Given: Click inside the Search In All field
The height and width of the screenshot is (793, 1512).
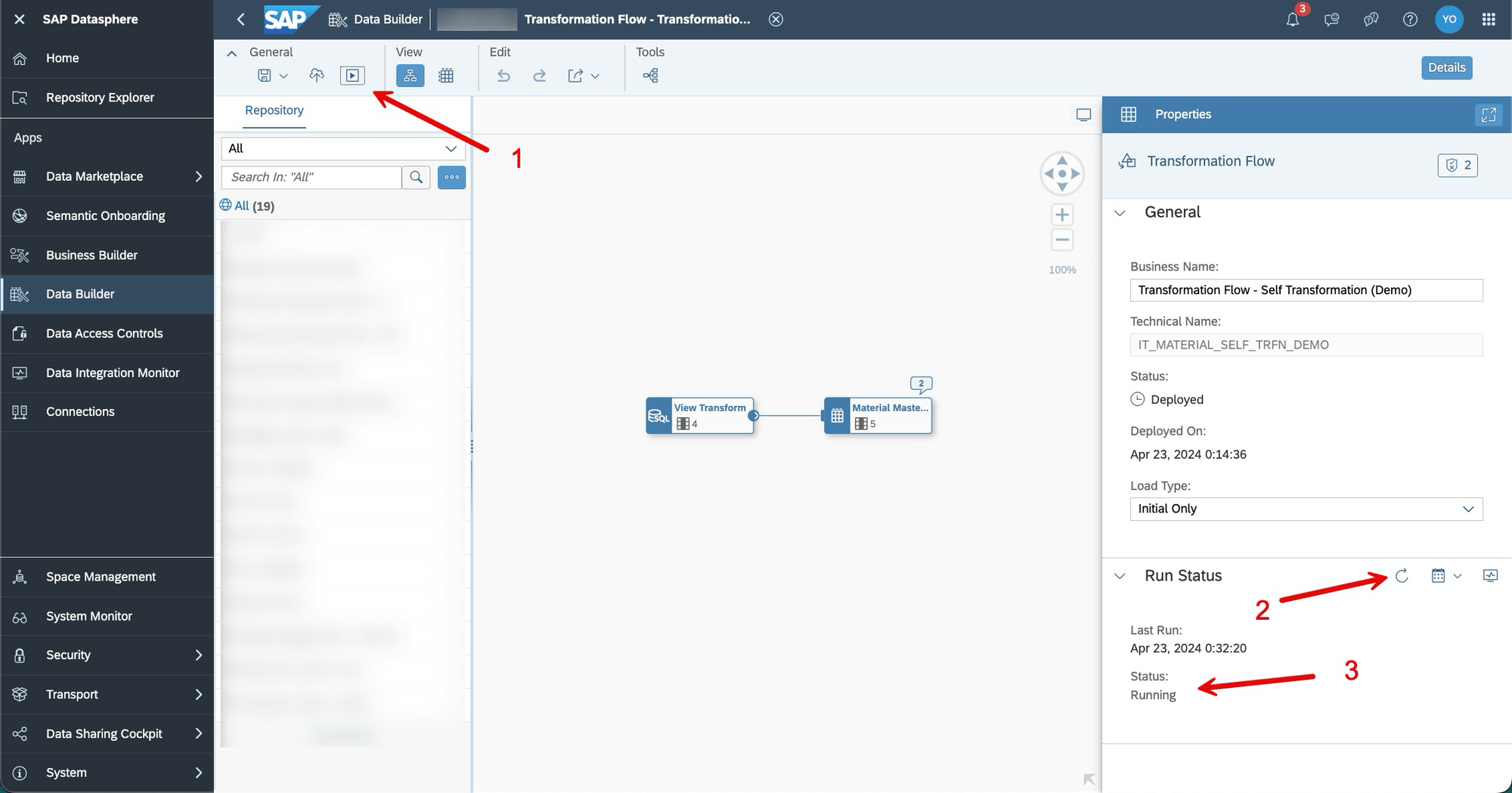Looking at the screenshot, I should pyautogui.click(x=310, y=177).
